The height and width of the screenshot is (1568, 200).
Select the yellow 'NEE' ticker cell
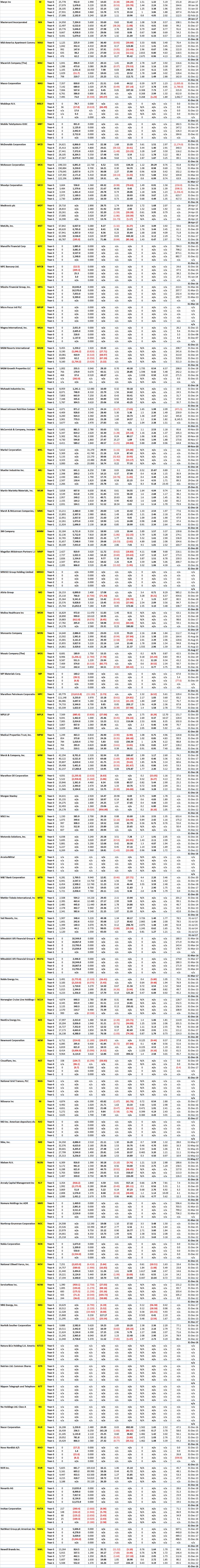[40, 1020]
